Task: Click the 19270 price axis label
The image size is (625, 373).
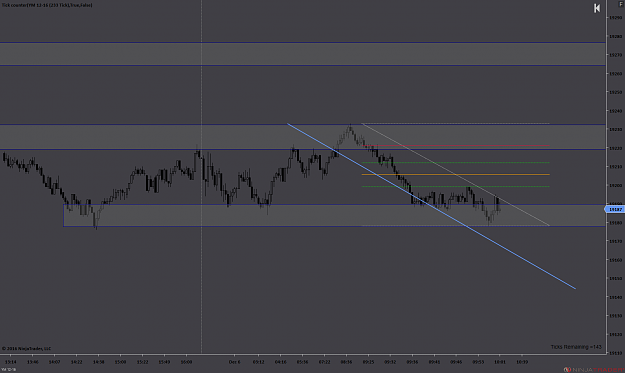Action: 615,55
